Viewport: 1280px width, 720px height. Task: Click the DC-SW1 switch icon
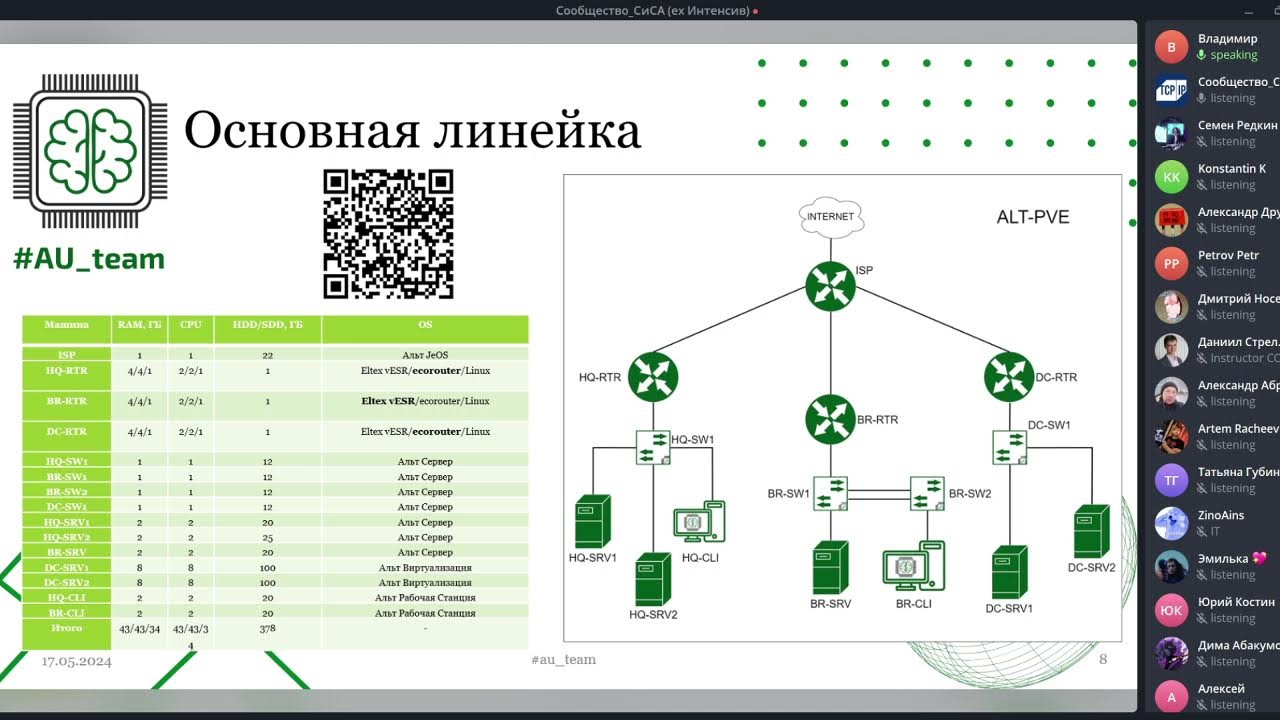coord(1008,446)
